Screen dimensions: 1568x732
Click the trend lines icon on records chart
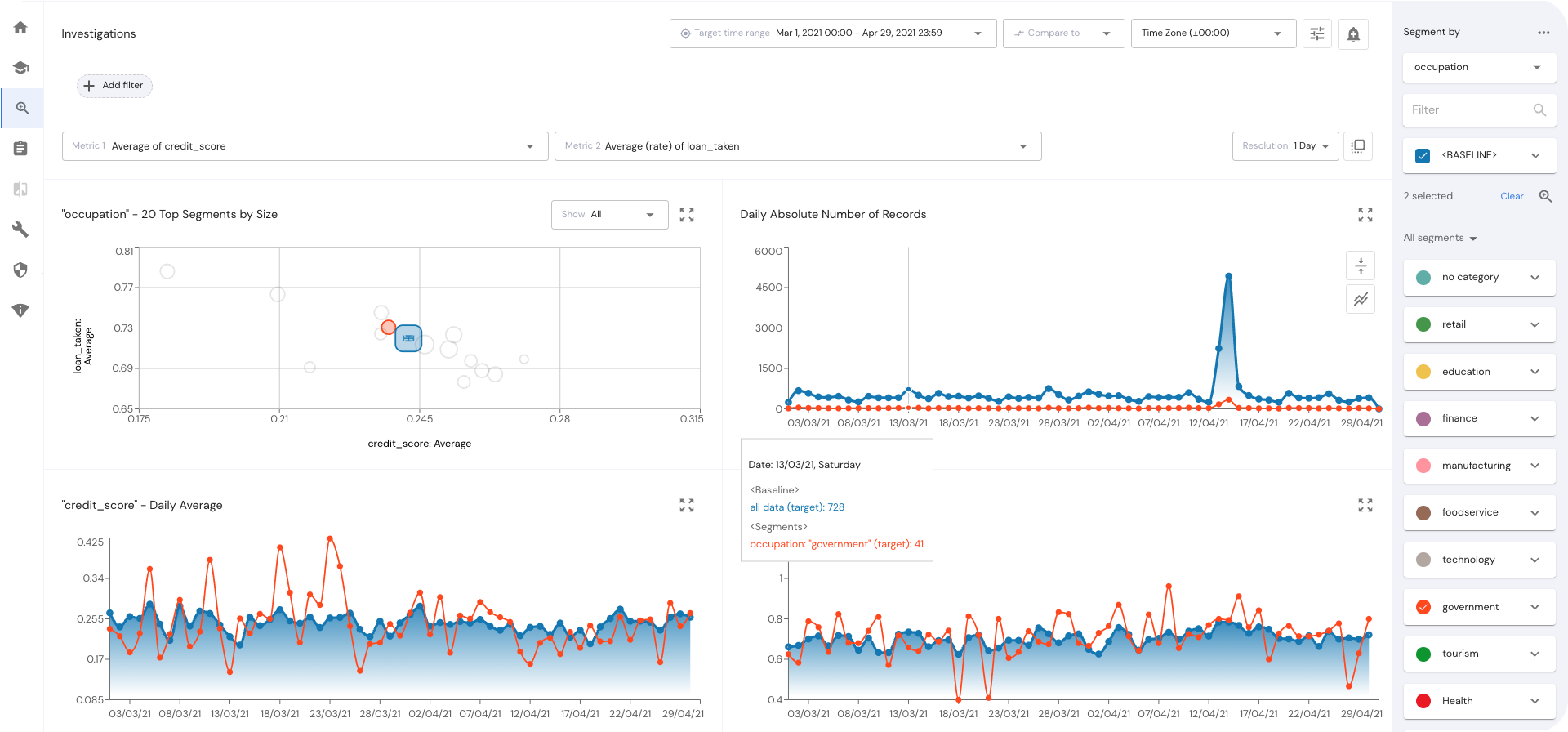point(1361,299)
